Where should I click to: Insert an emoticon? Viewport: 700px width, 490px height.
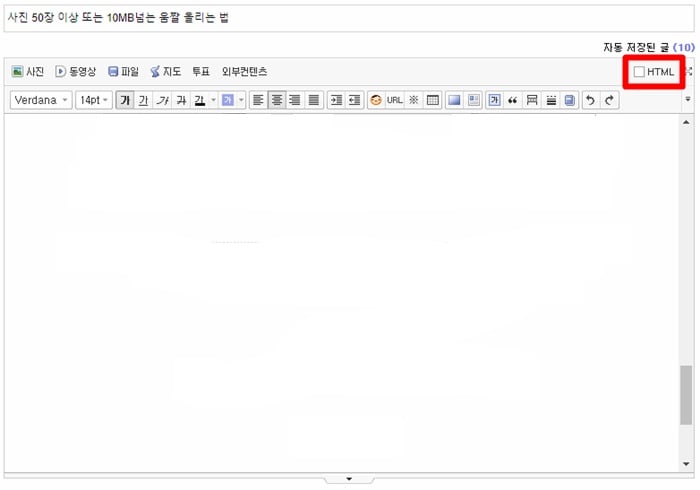376,100
